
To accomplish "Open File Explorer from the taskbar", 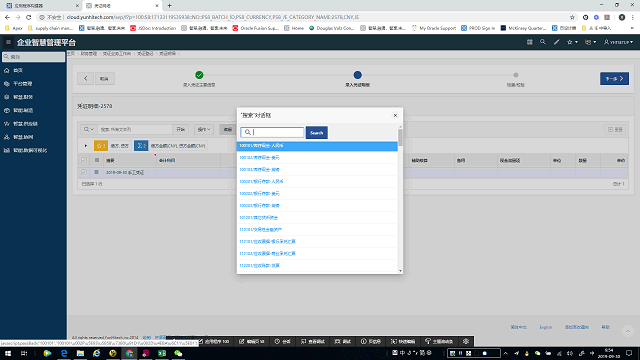I will pos(80,353).
